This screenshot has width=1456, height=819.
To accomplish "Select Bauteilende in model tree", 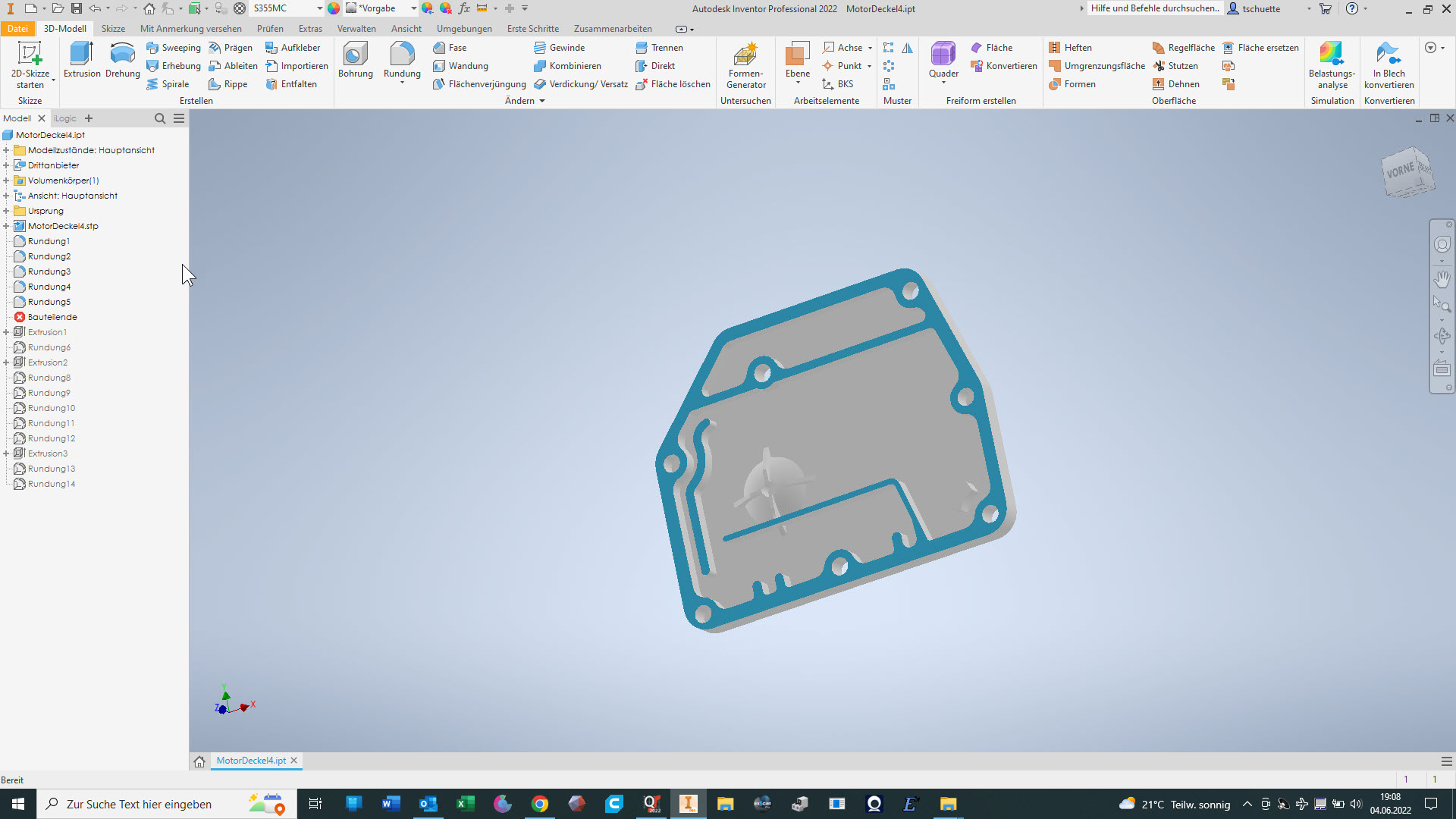I will (52, 317).
